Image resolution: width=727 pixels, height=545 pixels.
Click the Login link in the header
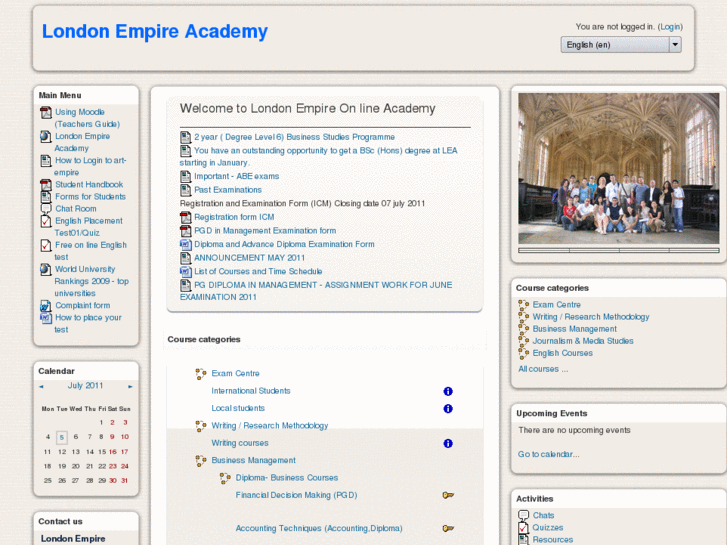(670, 27)
